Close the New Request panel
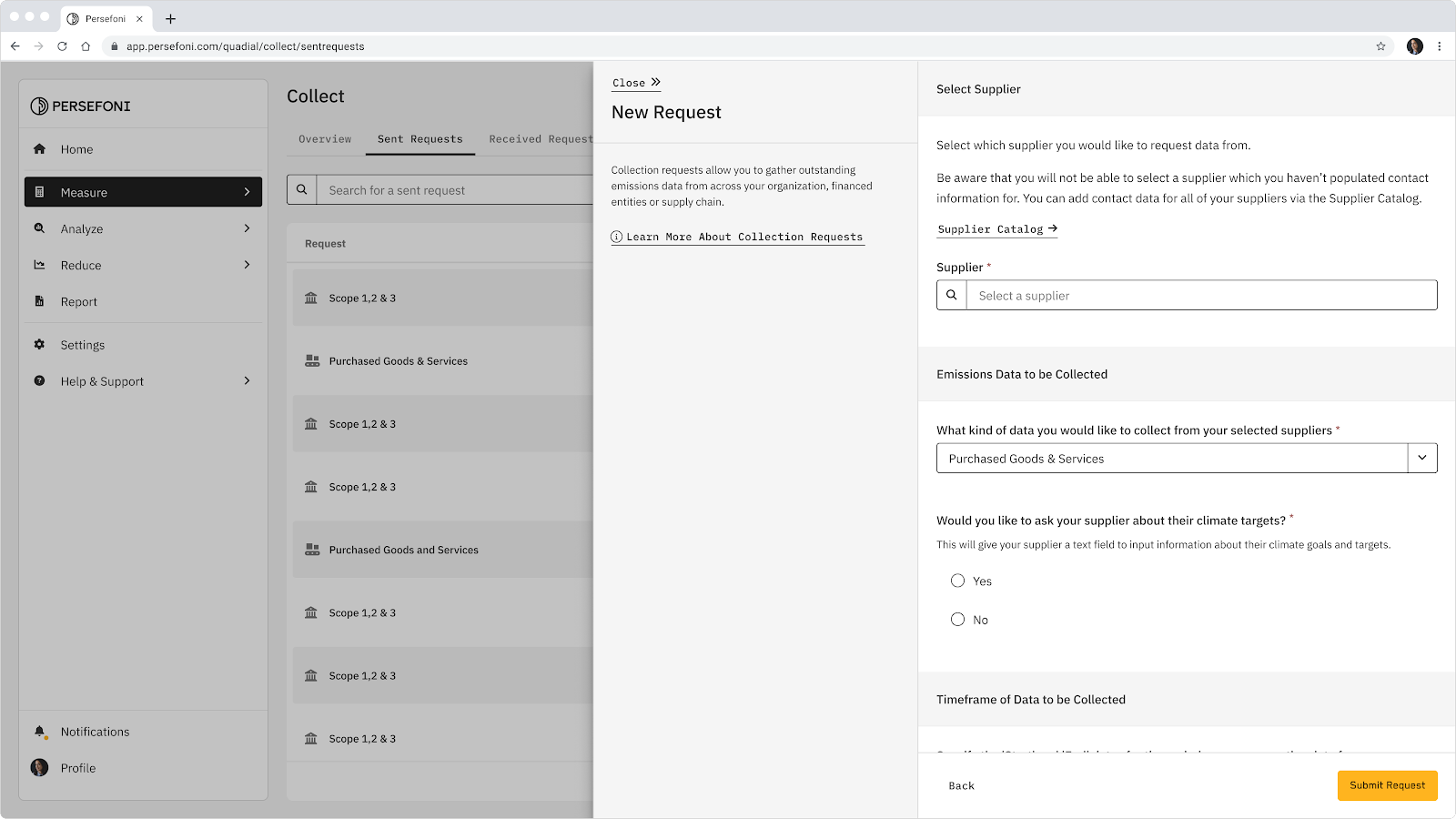The width and height of the screenshot is (1456, 819). [636, 83]
